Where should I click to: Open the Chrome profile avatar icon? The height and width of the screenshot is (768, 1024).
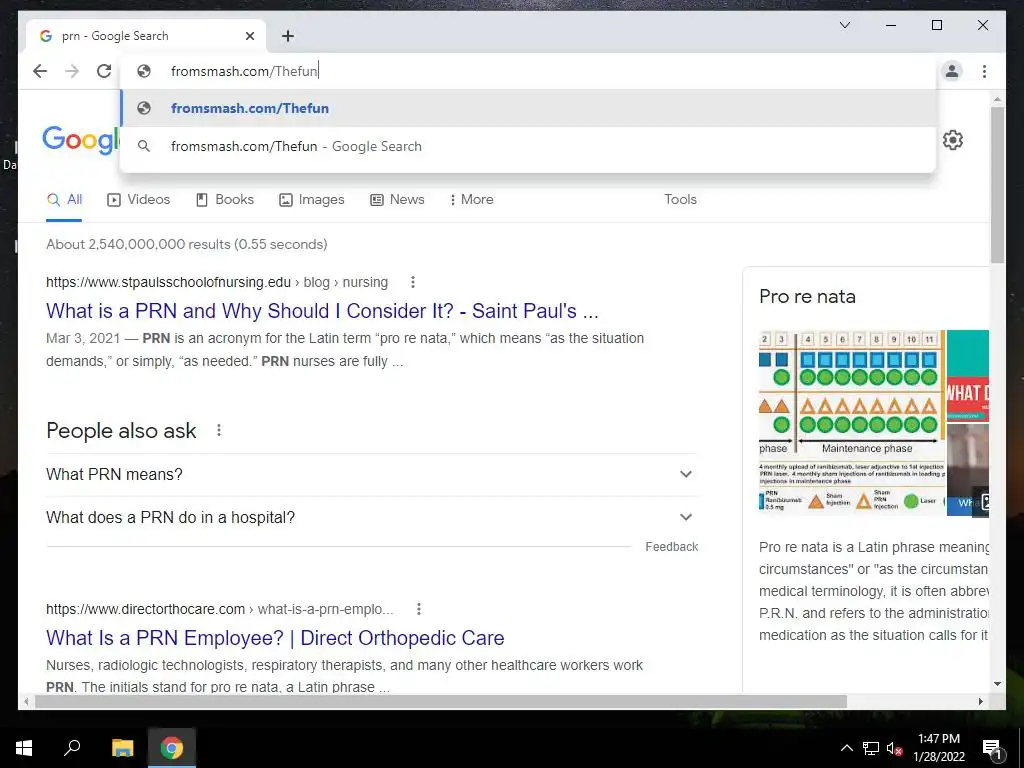click(952, 71)
